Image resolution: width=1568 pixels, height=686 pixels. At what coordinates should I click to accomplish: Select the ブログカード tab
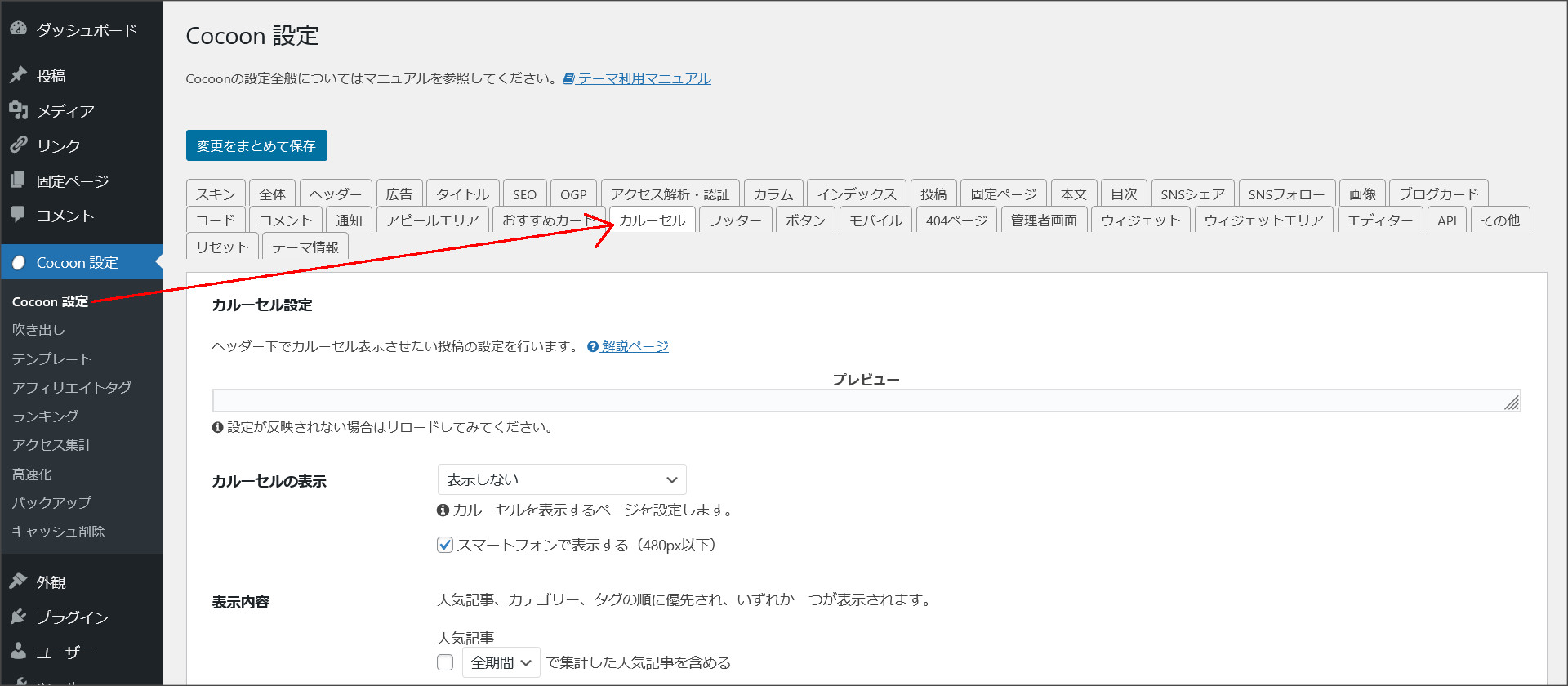point(1438,194)
